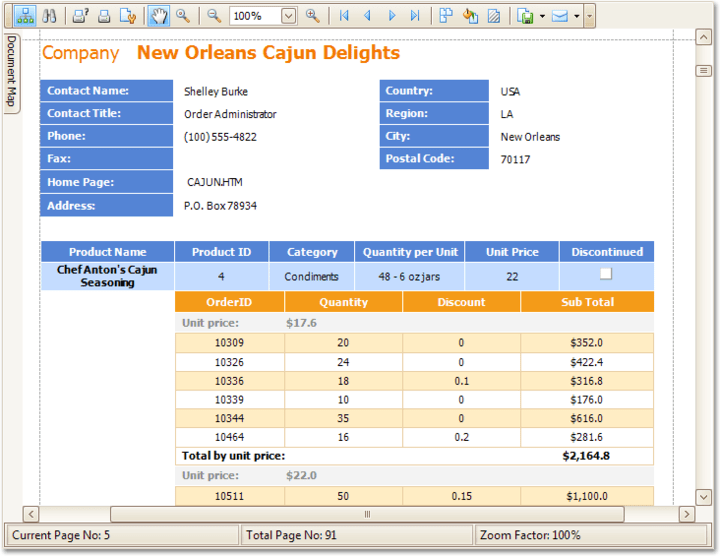The image size is (720, 556).
Task: Expand the export document dropdown arrow
Action: 542,16
